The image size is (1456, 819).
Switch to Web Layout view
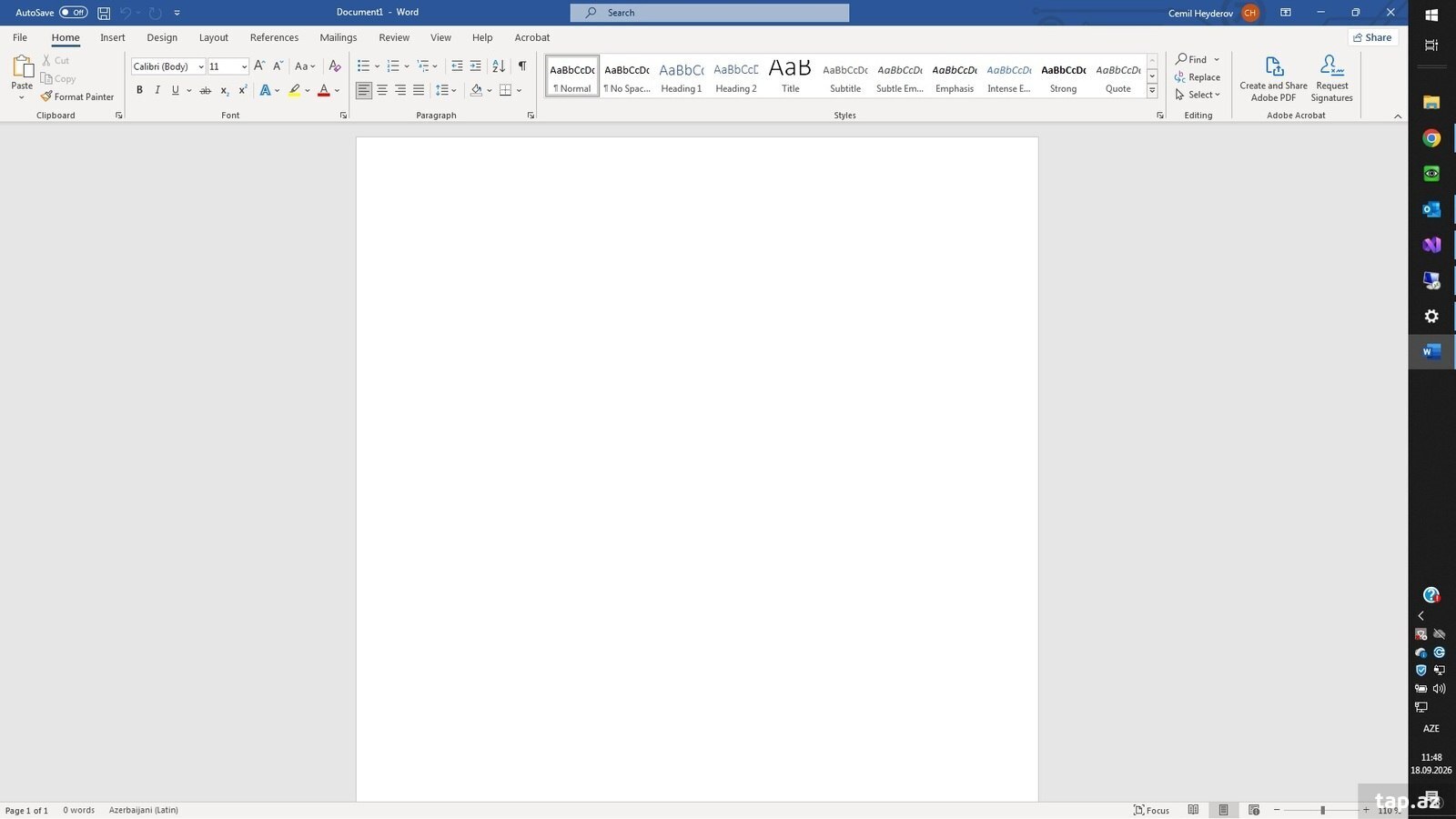coord(1254,810)
